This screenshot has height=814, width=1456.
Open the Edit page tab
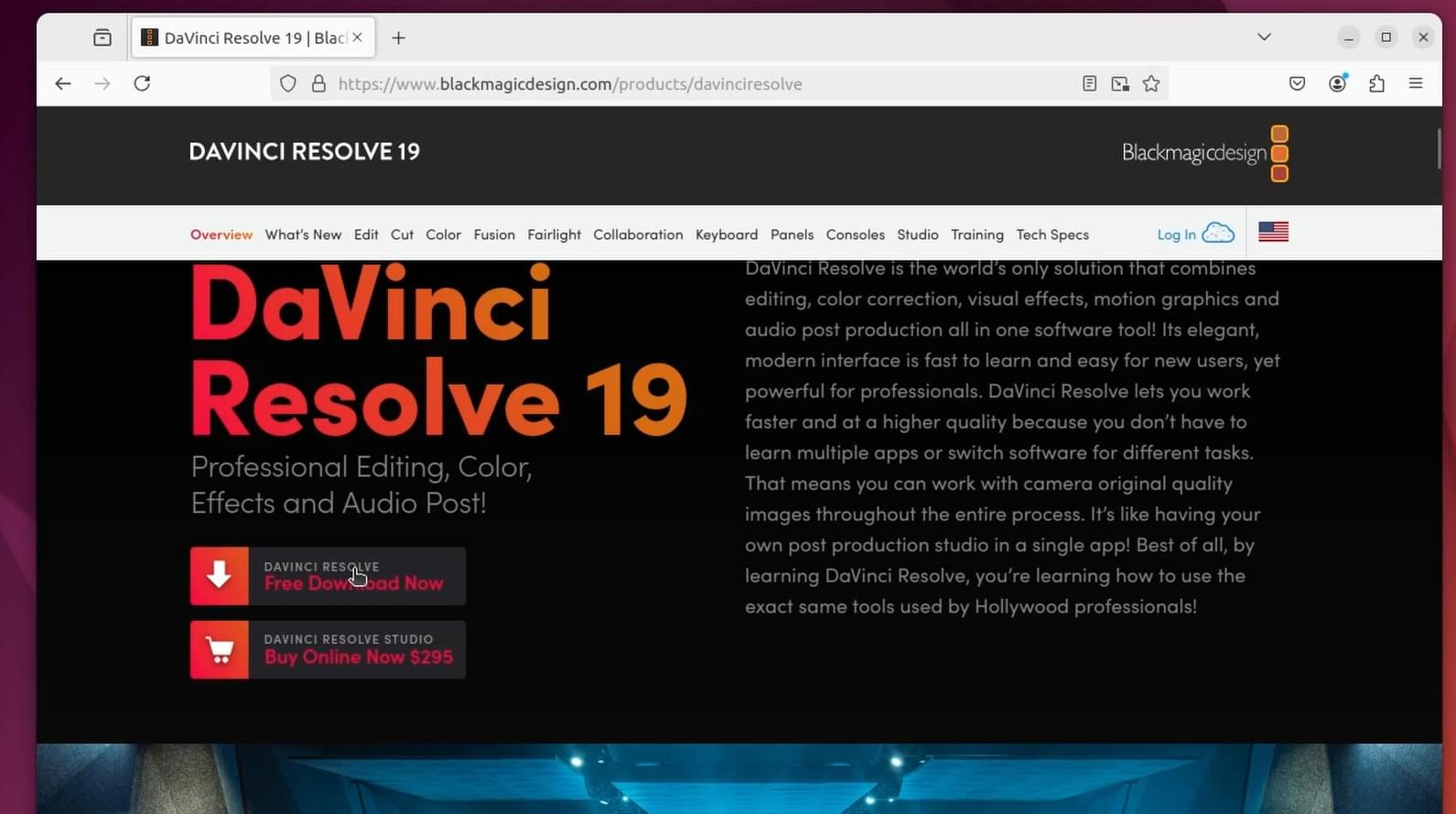point(366,234)
